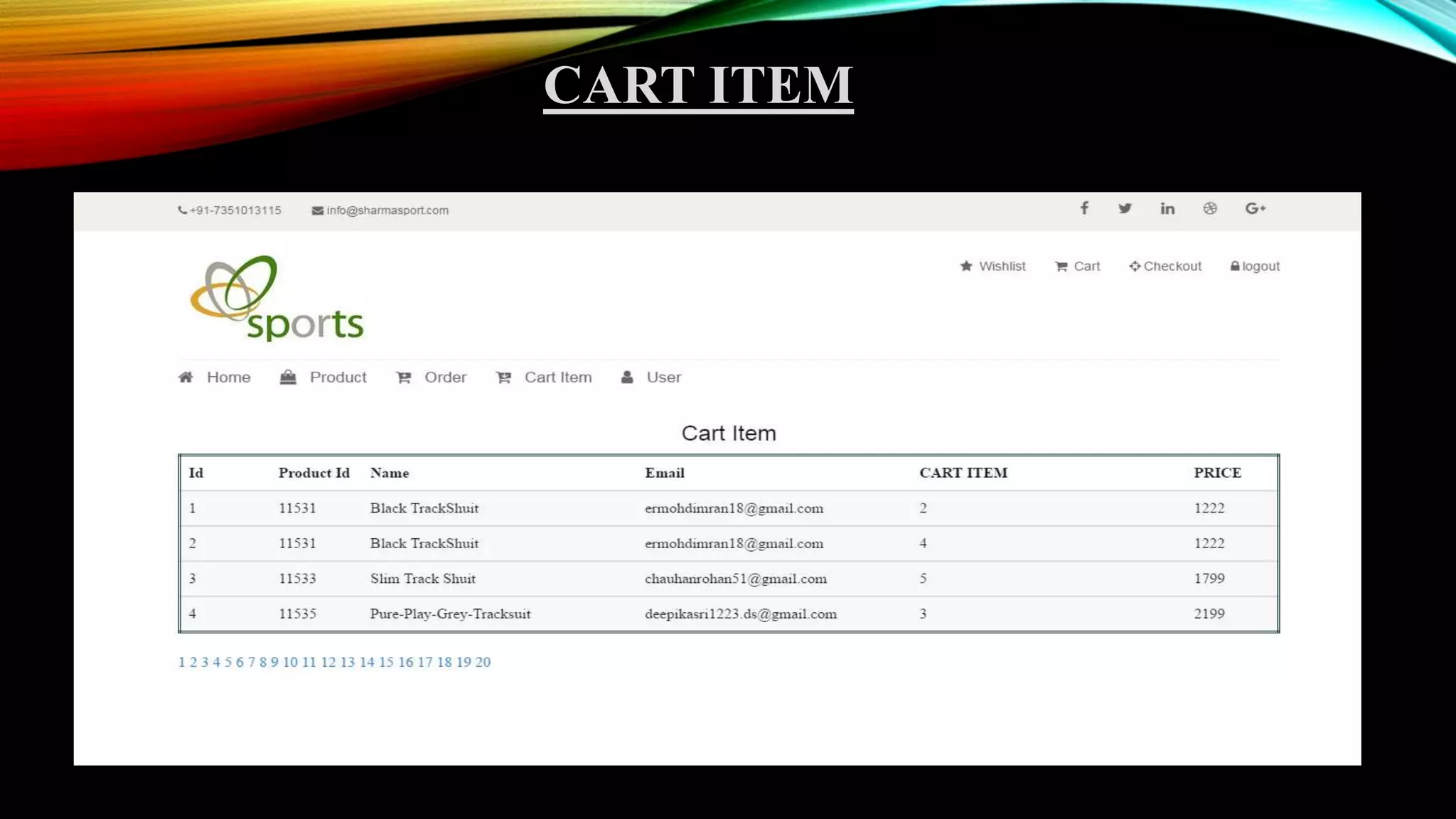Click deepikasri1223.ds@gmail.com email cell
Screen dimensions: 1456x819
point(741,614)
